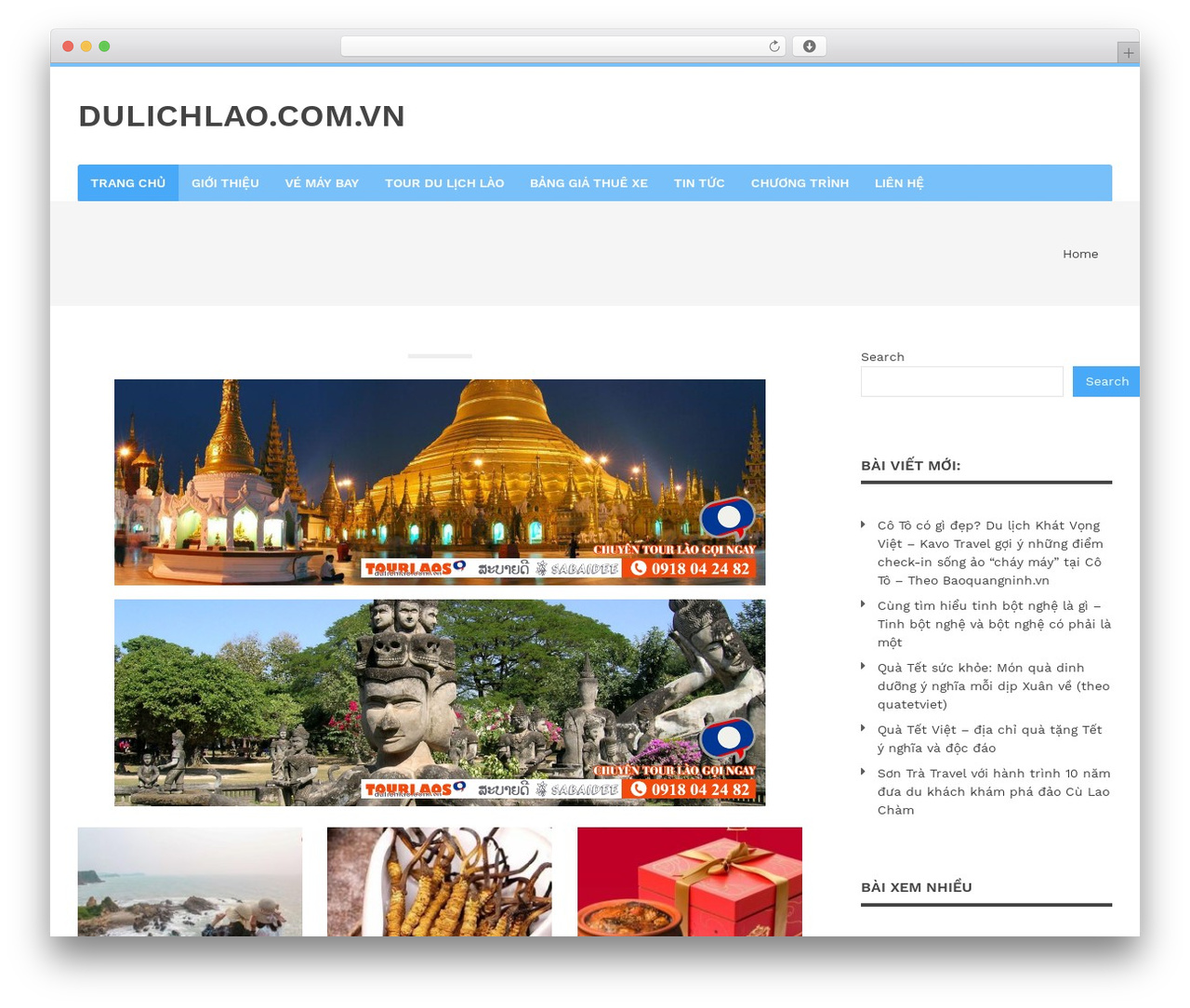Click the browser reload icon
Image resolution: width=1190 pixels, height=1008 pixels.
pos(773,46)
